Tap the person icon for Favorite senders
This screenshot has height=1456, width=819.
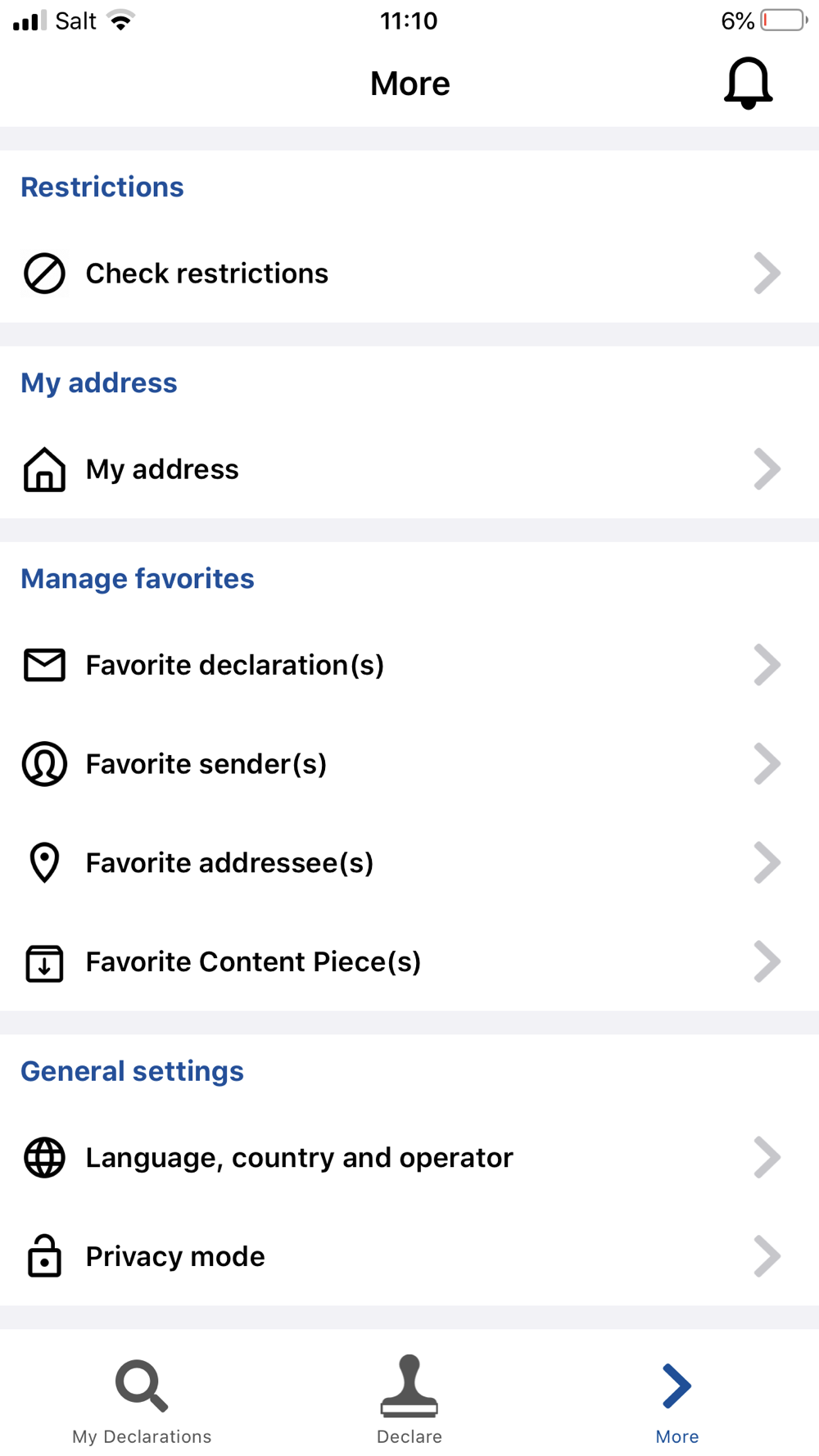point(44,764)
